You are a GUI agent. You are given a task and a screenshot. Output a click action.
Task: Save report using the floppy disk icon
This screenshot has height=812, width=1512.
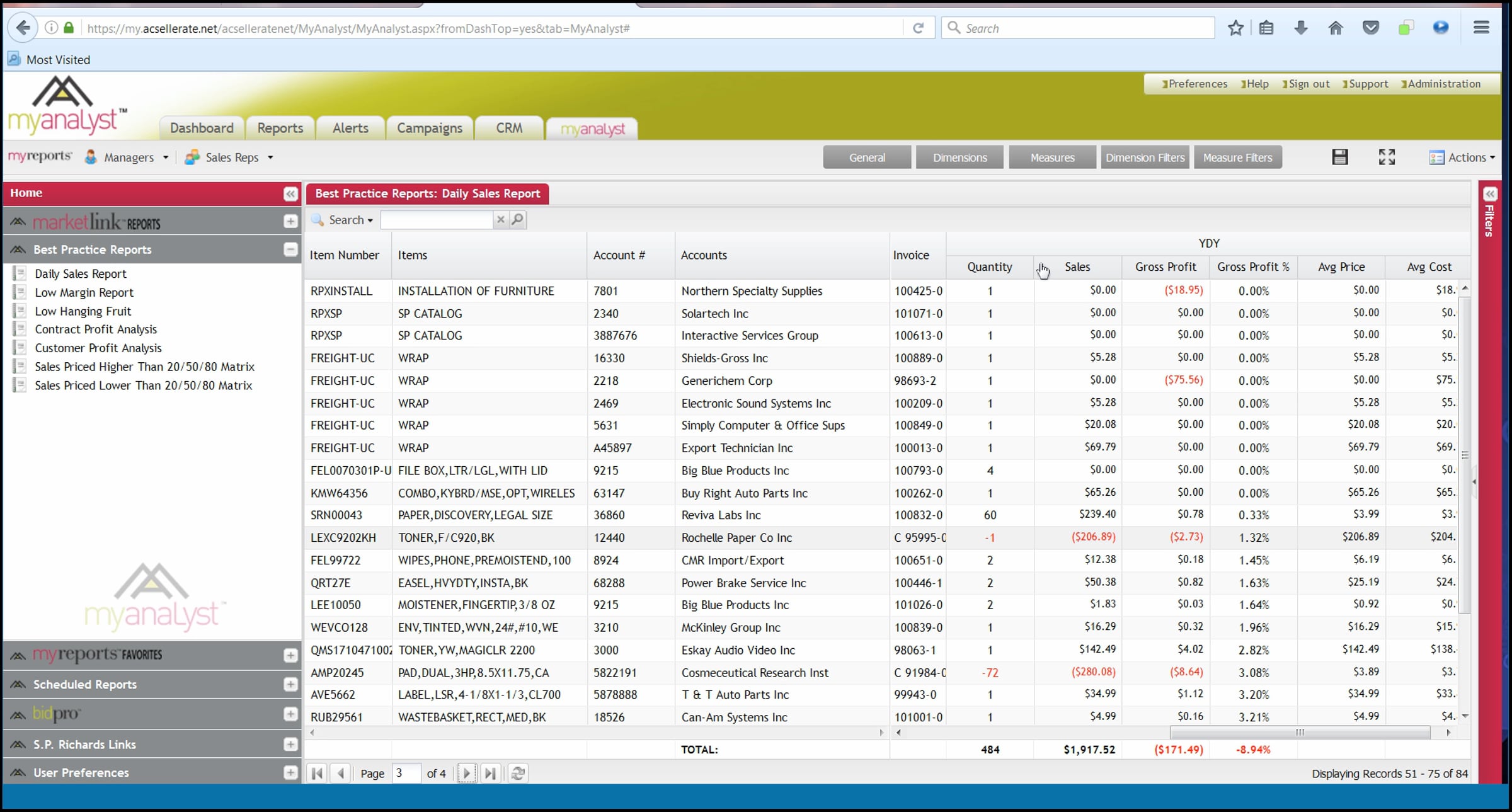(x=1340, y=157)
